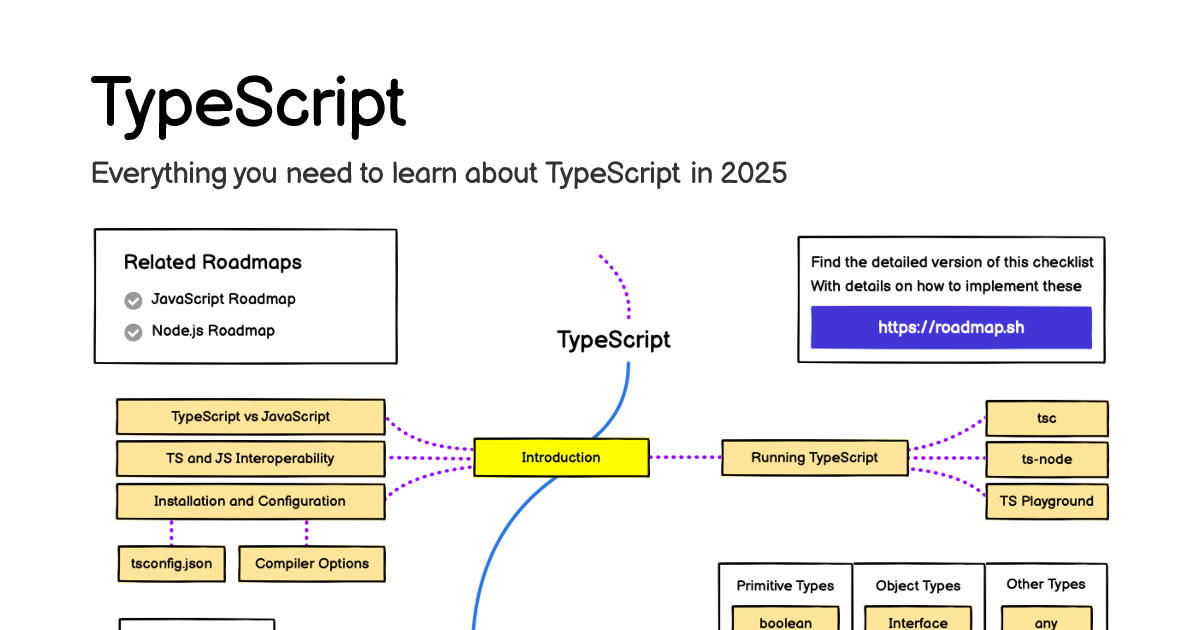Click the JavaScript Roadmap checkmark icon
Viewport: 1200px width, 630px height.
133,300
